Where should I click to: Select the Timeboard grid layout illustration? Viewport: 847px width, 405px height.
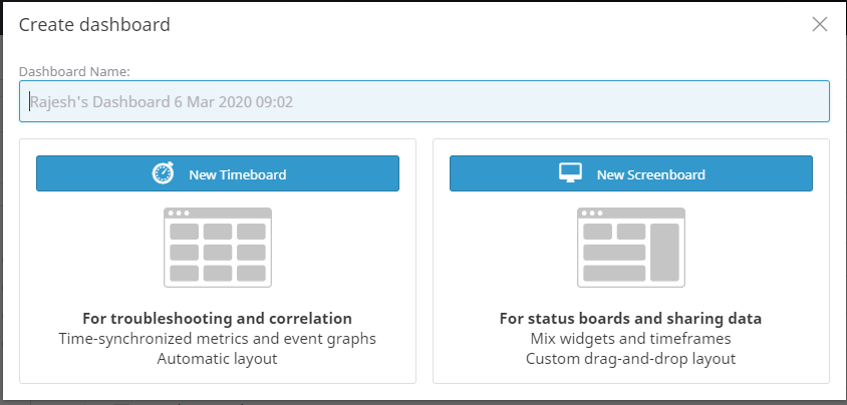217,247
